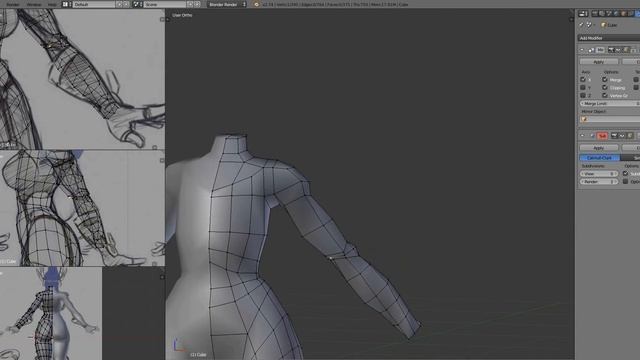Open the Help menu in the top bar
Screen dimensions: 640x360
coord(52,4)
